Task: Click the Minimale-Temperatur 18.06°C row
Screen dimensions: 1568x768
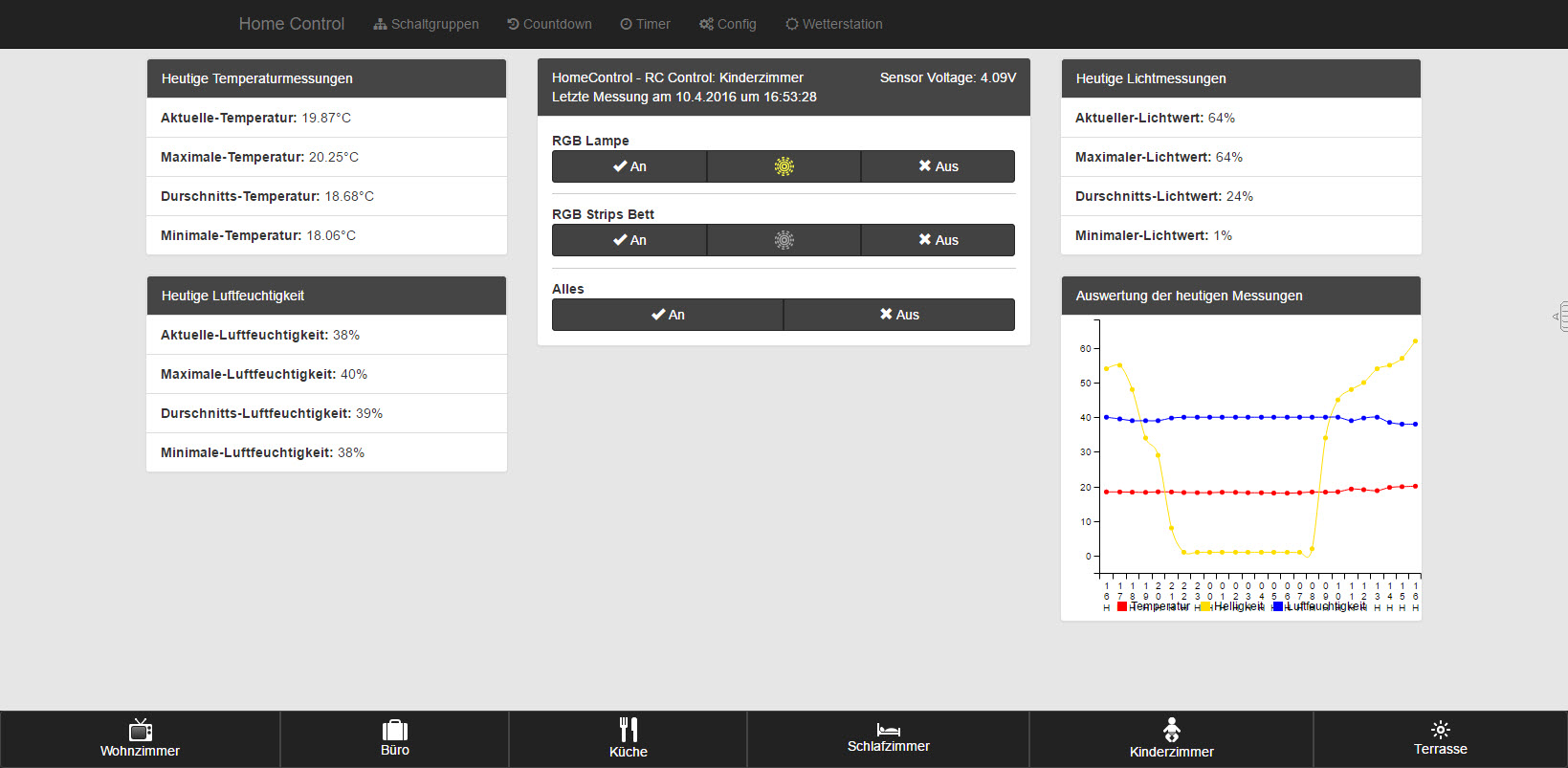Action: pyautogui.click(x=326, y=235)
